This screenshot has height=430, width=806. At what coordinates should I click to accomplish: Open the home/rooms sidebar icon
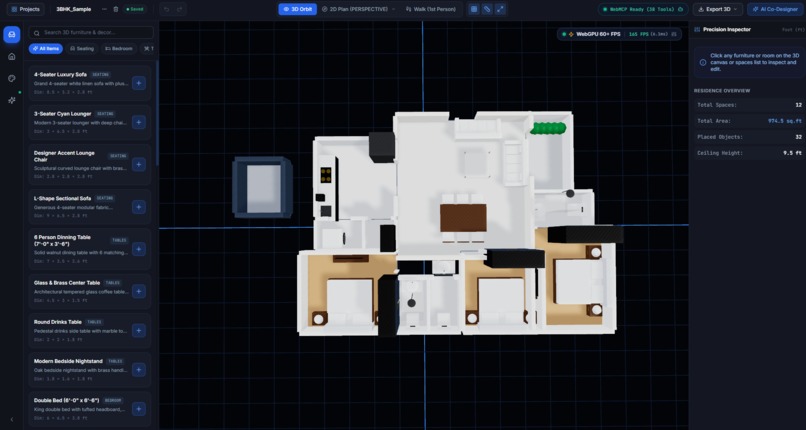pyautogui.click(x=12, y=57)
